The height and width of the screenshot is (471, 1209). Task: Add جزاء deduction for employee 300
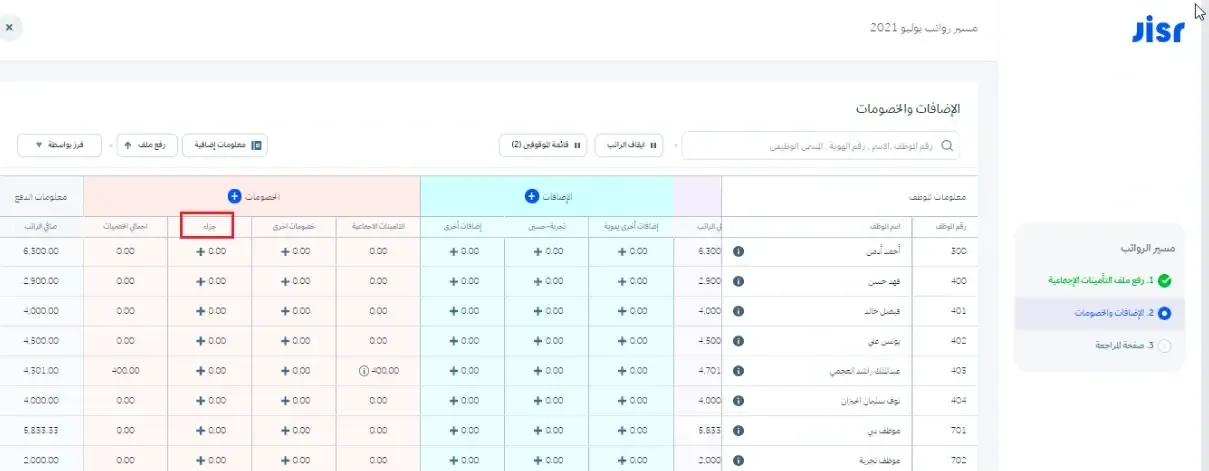[x=201, y=252]
